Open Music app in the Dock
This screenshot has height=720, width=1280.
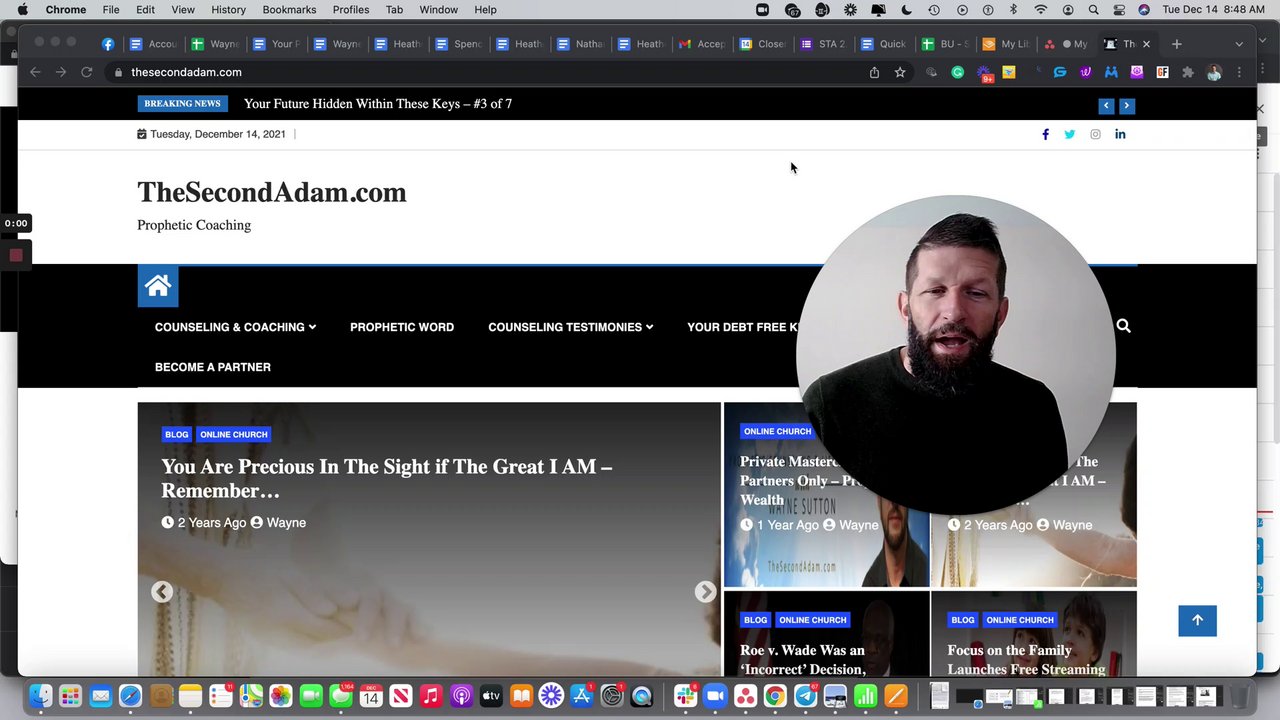(431, 696)
